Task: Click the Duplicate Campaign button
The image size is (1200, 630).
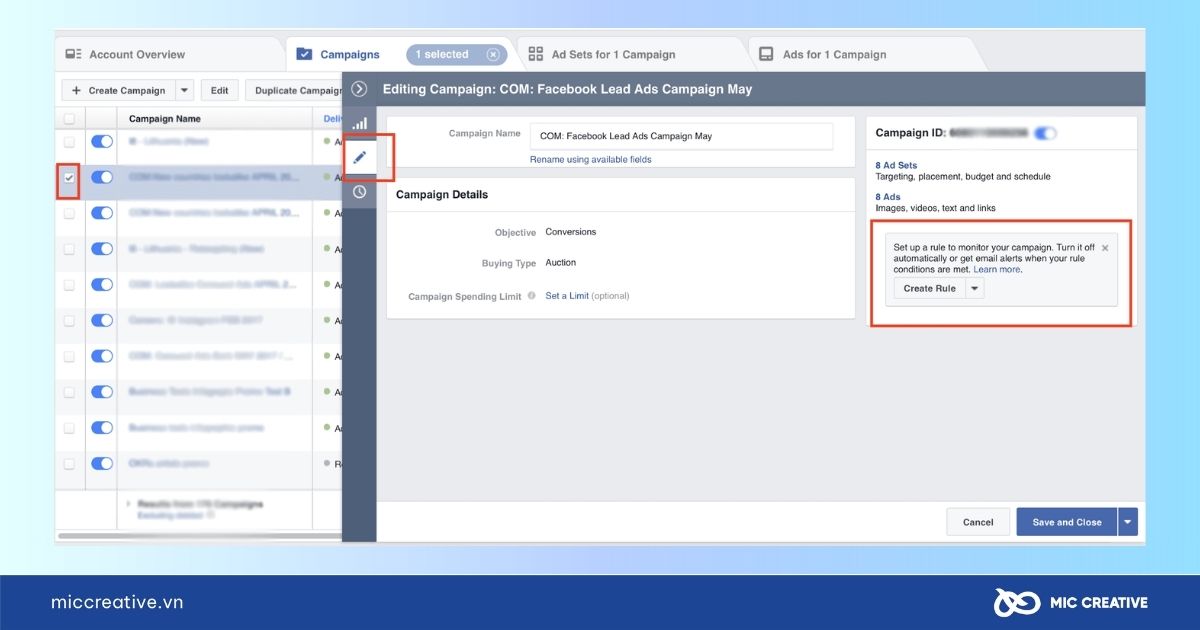Action: click(x=295, y=90)
